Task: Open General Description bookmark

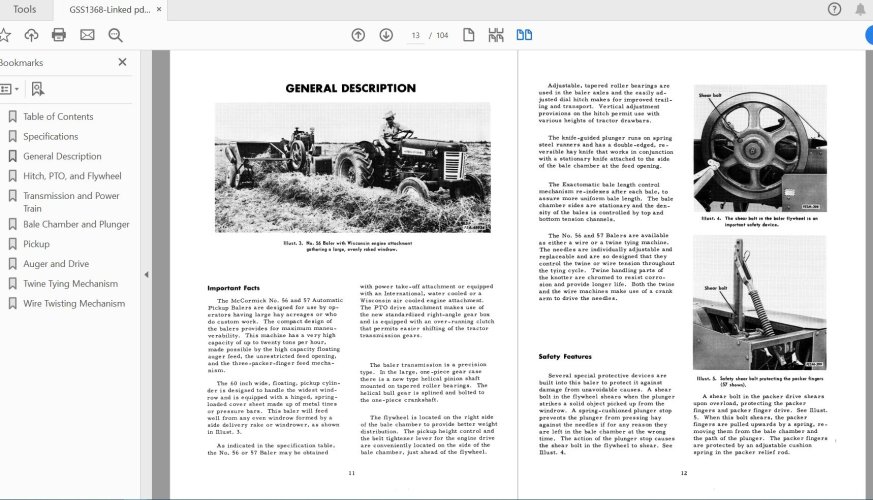Action: [62, 156]
